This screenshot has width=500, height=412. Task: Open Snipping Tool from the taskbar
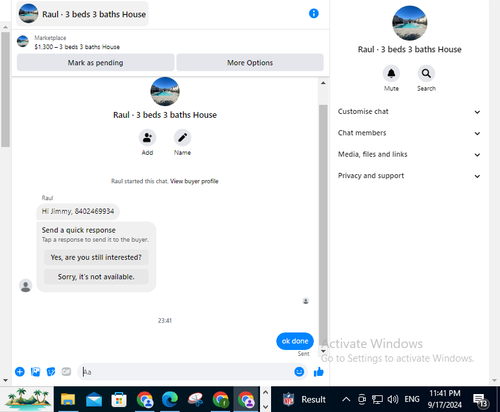(x=196, y=399)
